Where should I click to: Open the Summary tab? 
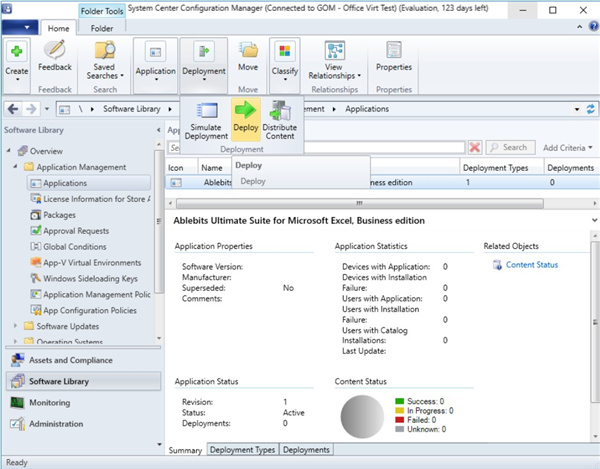(x=185, y=450)
